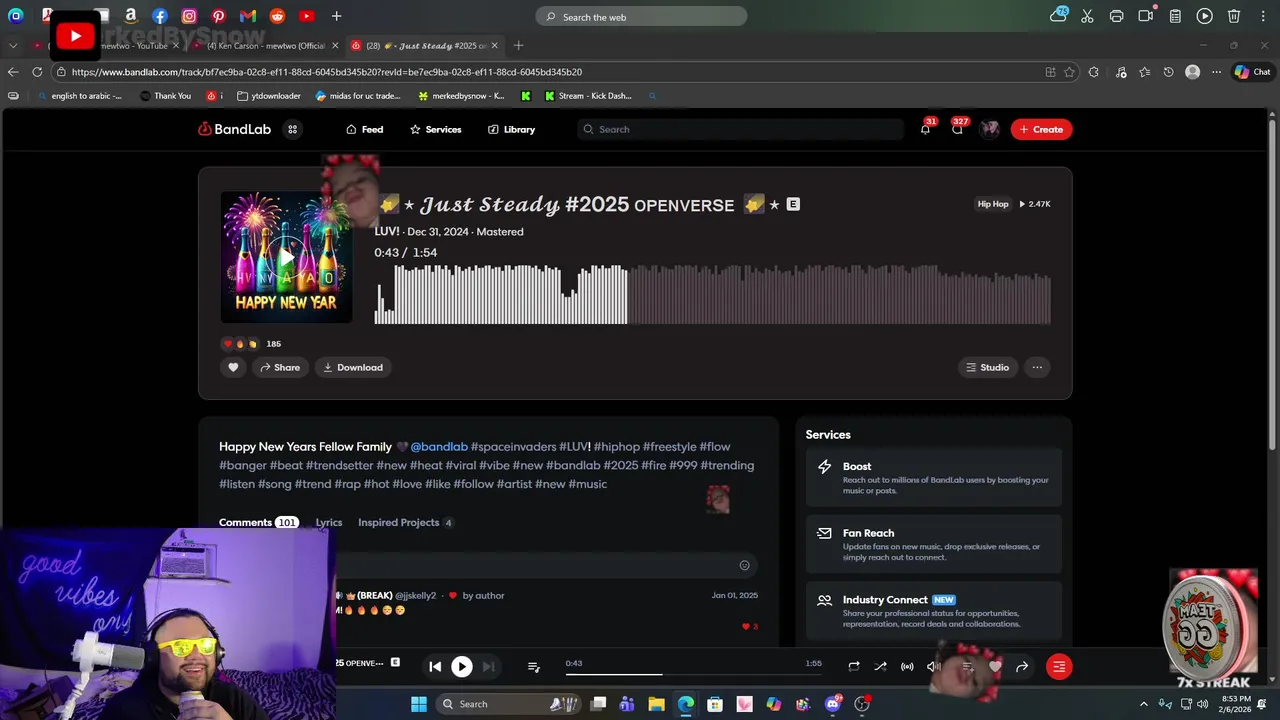
Task: Open browser settings and more menu
Action: click(x=1216, y=72)
